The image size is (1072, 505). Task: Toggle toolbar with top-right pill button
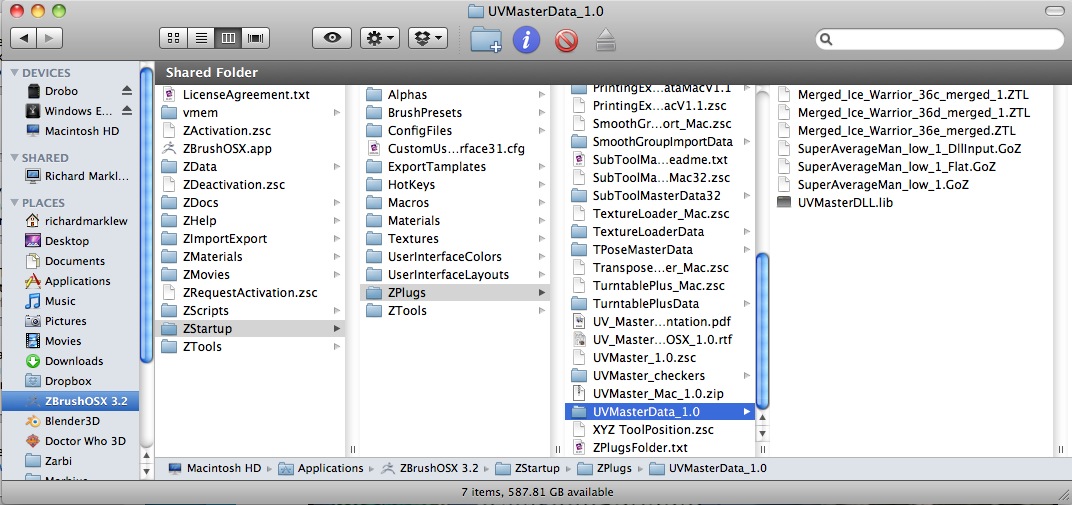[x=1054, y=11]
